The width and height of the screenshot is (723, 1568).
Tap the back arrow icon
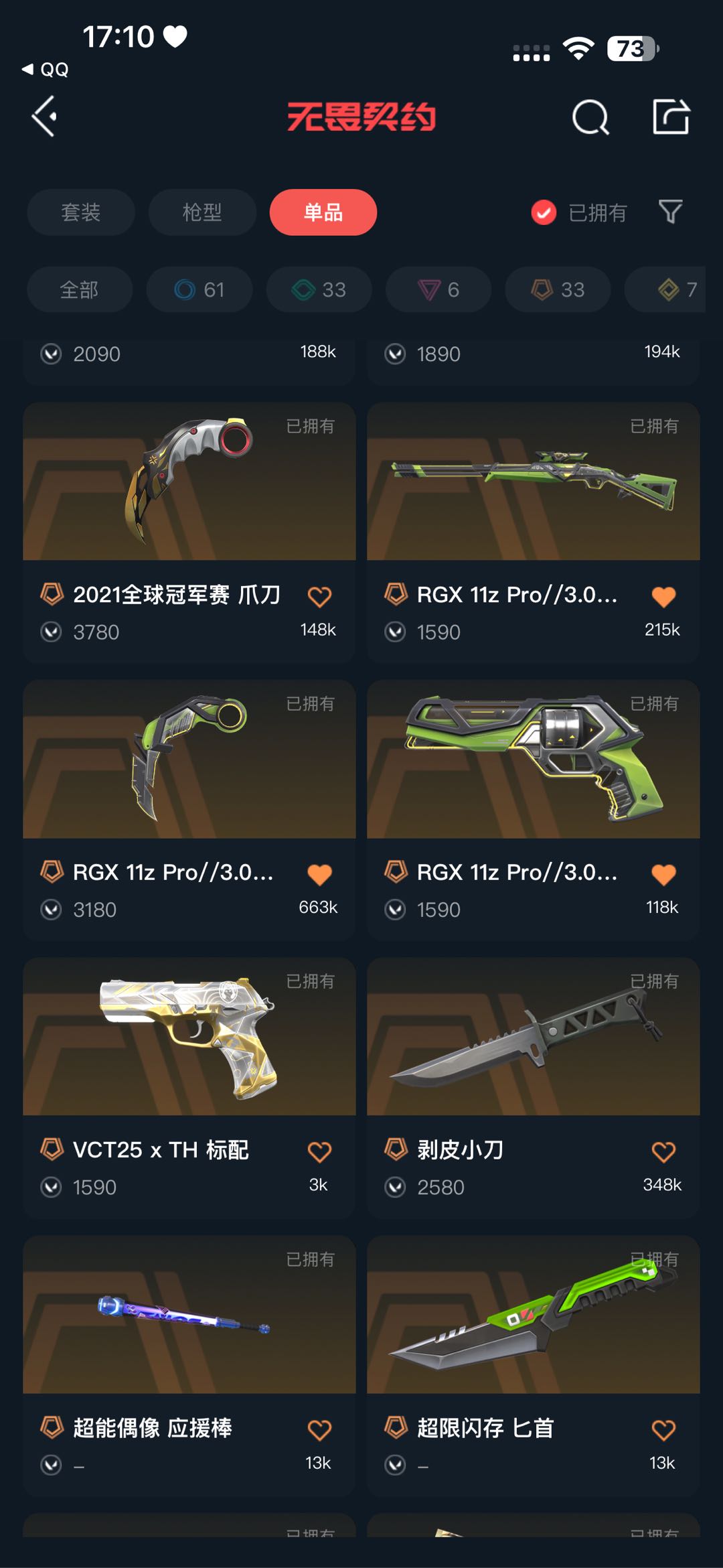click(44, 117)
